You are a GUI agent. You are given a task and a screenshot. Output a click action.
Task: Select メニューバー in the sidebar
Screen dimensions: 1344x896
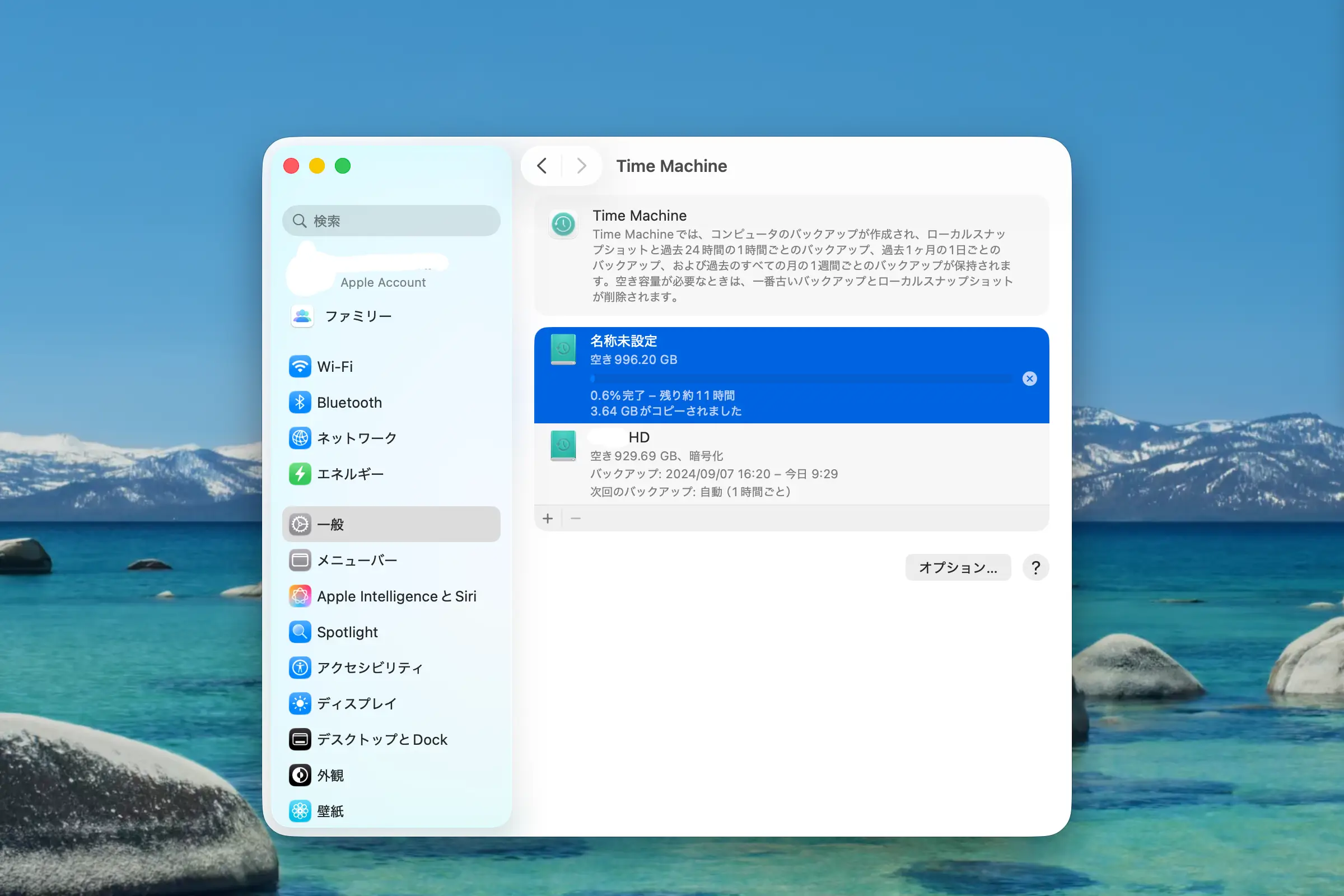[x=357, y=560]
